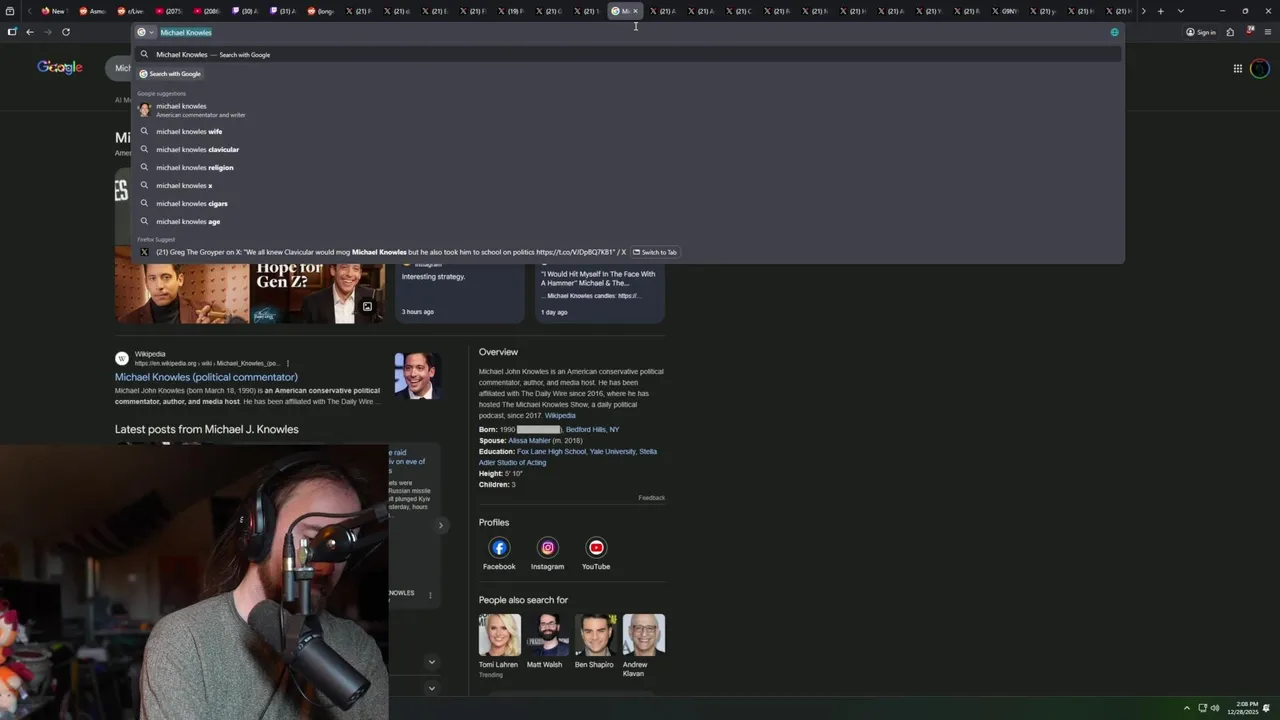Open search engine selector dropdown in address bar
1280x720 pixels.
(x=146, y=32)
